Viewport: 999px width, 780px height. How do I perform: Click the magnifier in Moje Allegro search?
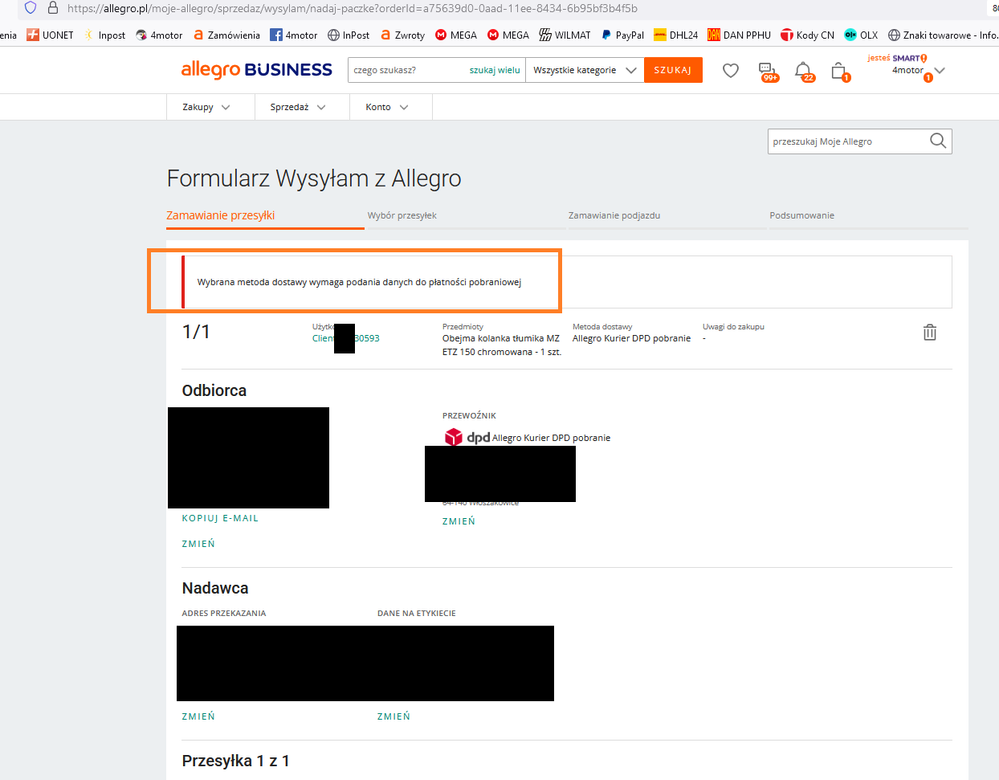pos(937,142)
